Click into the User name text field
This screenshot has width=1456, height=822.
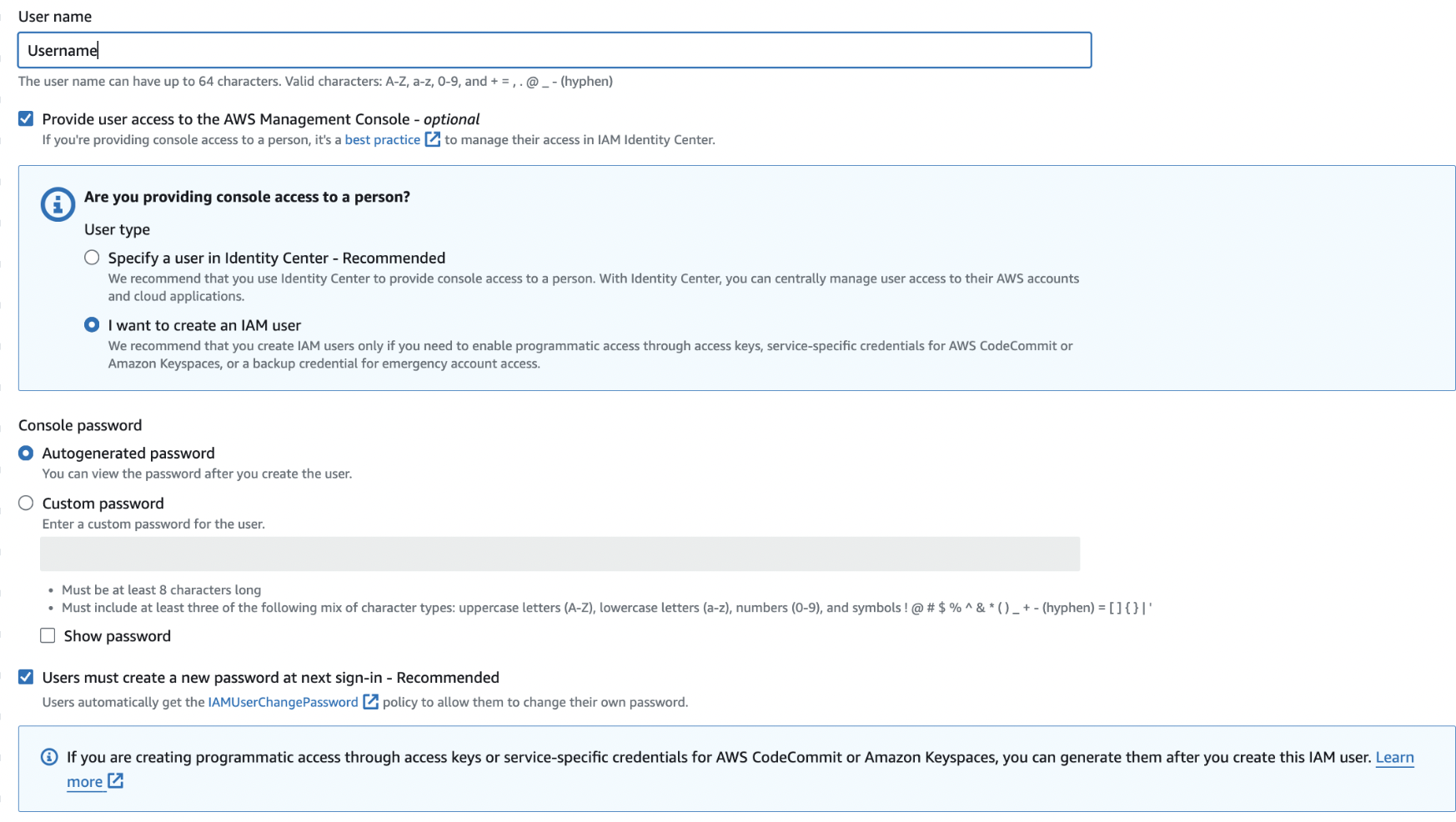click(x=555, y=50)
